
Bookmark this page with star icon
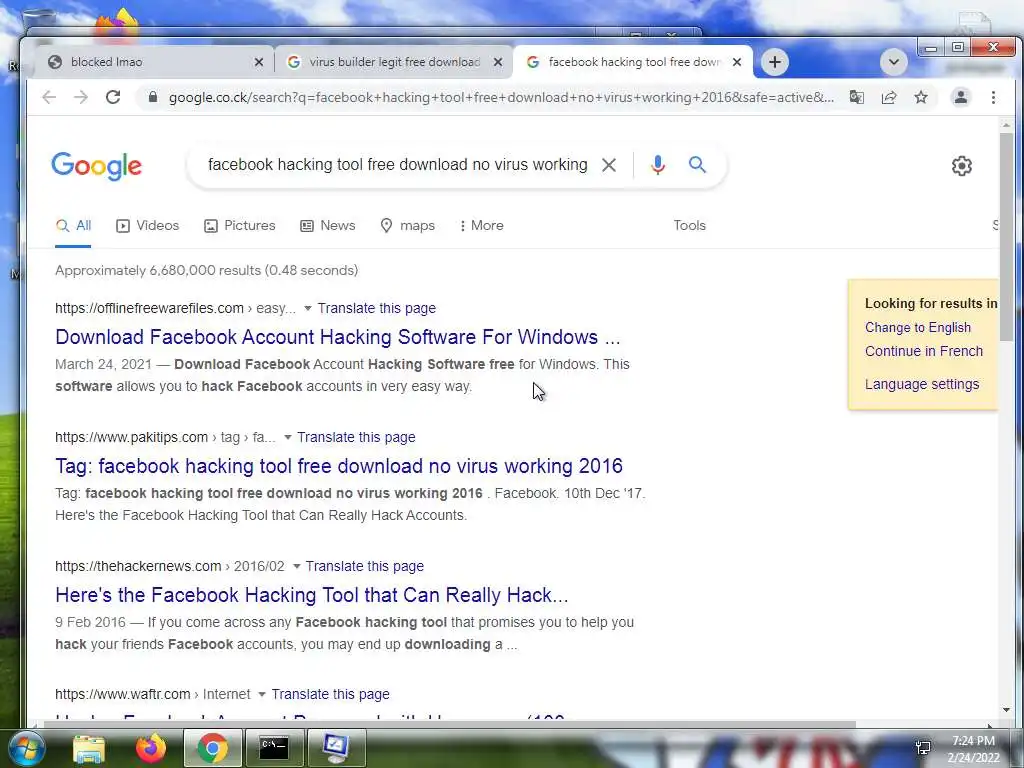[921, 97]
